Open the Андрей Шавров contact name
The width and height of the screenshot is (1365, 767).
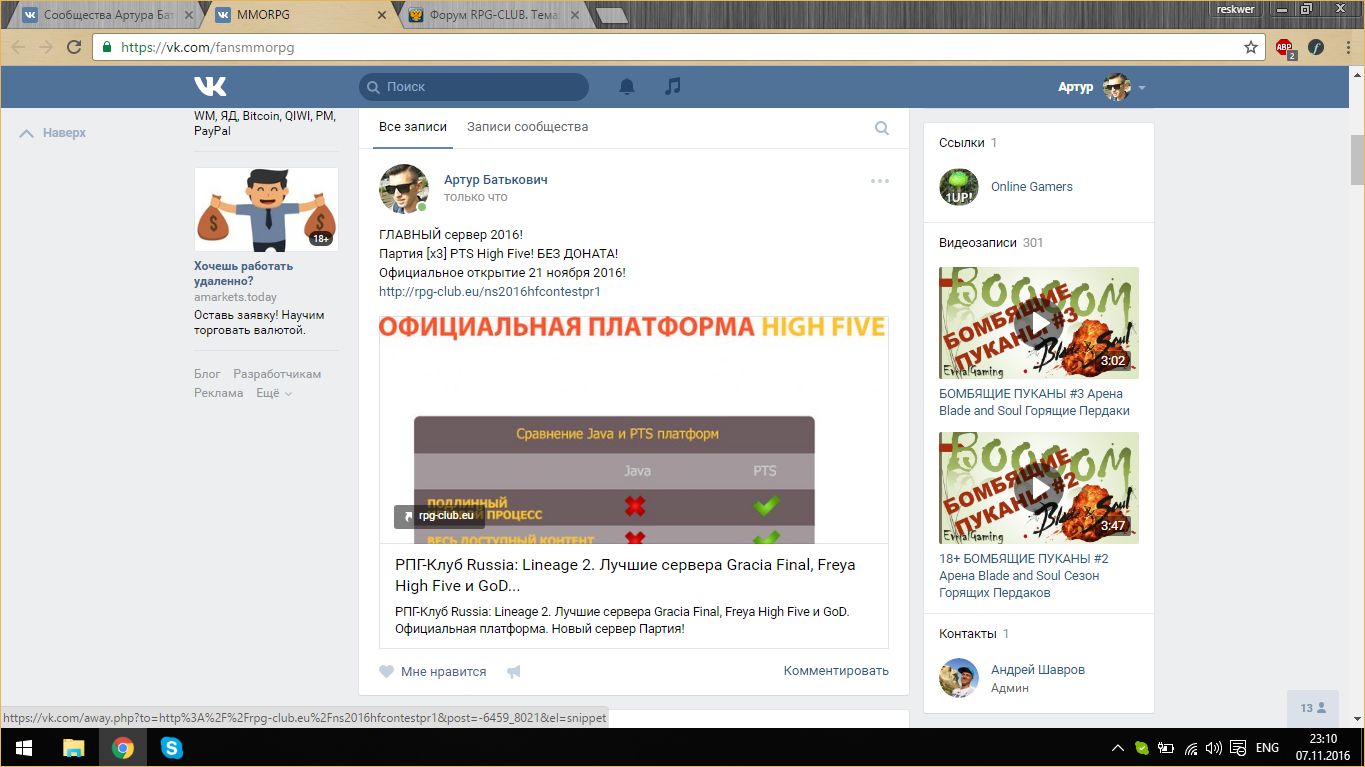coord(1037,670)
